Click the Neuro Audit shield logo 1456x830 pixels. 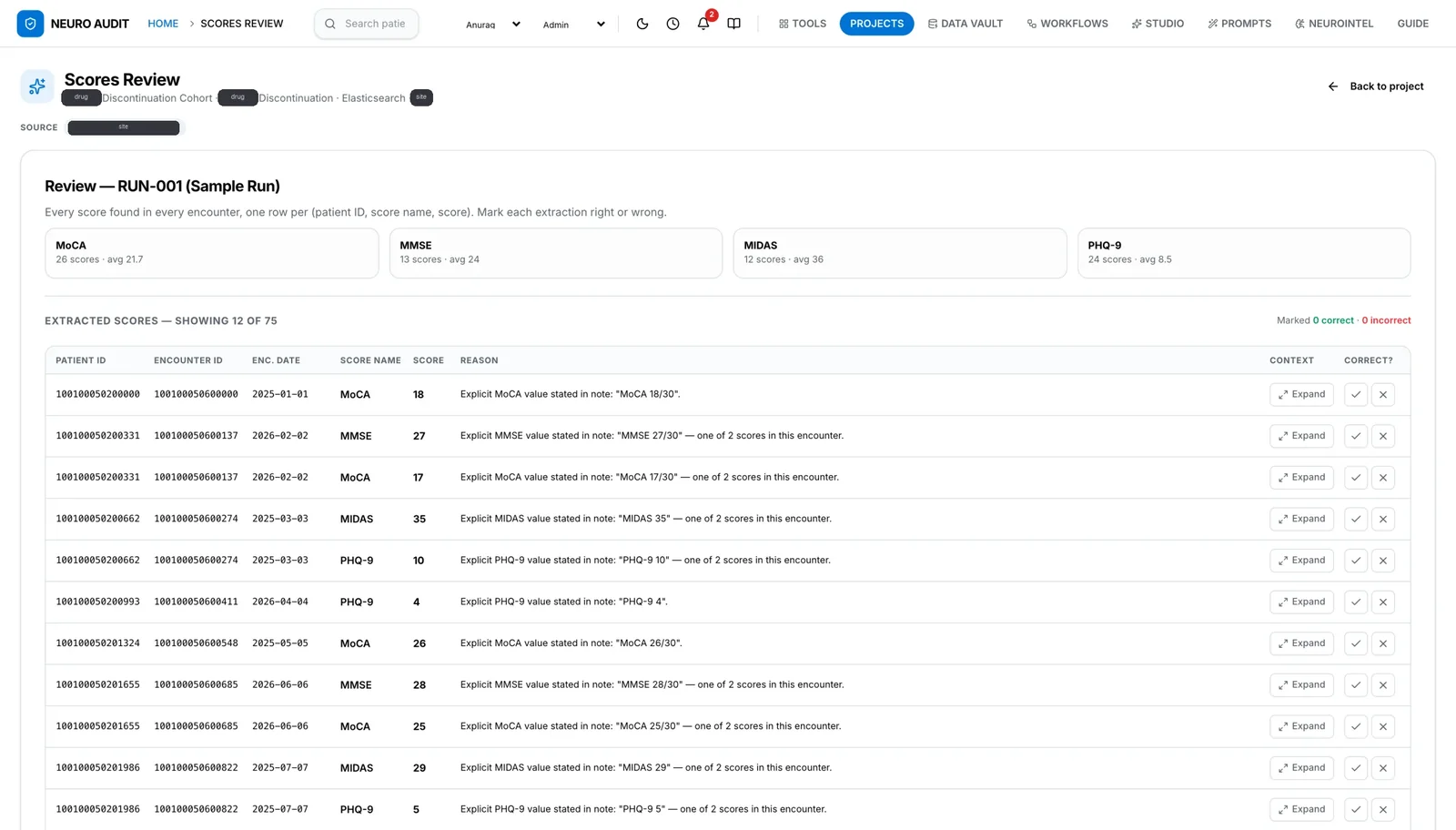click(30, 24)
